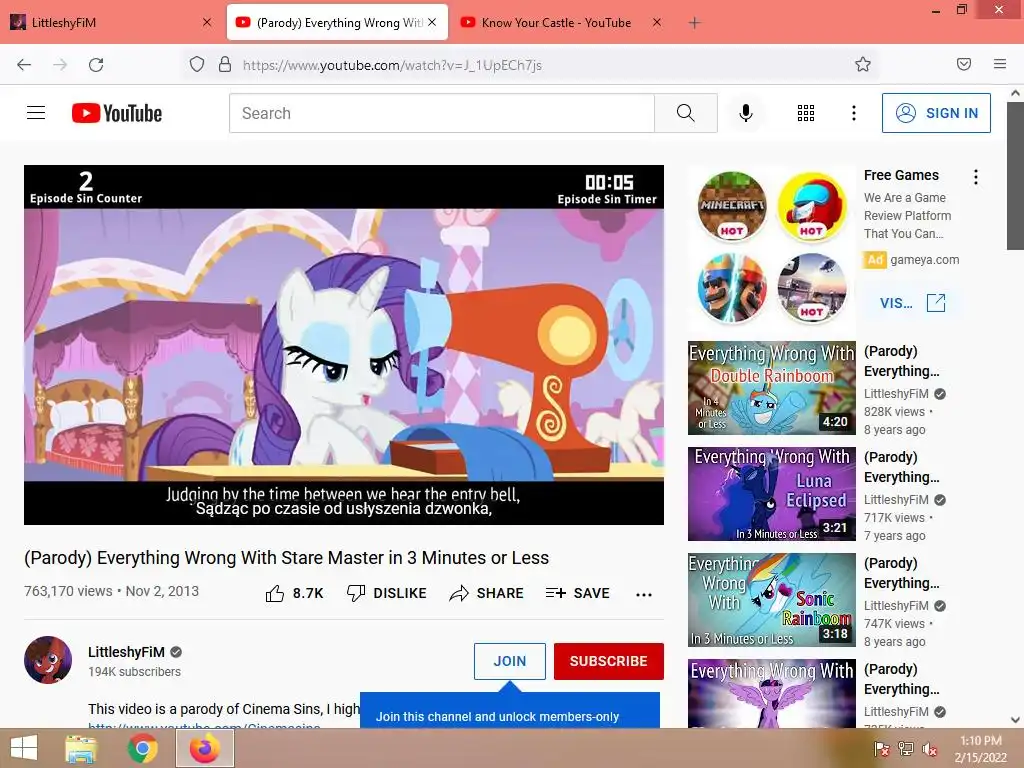
Task: Open the Twilight Sparkle video thumbnail
Action: pyautogui.click(x=771, y=693)
